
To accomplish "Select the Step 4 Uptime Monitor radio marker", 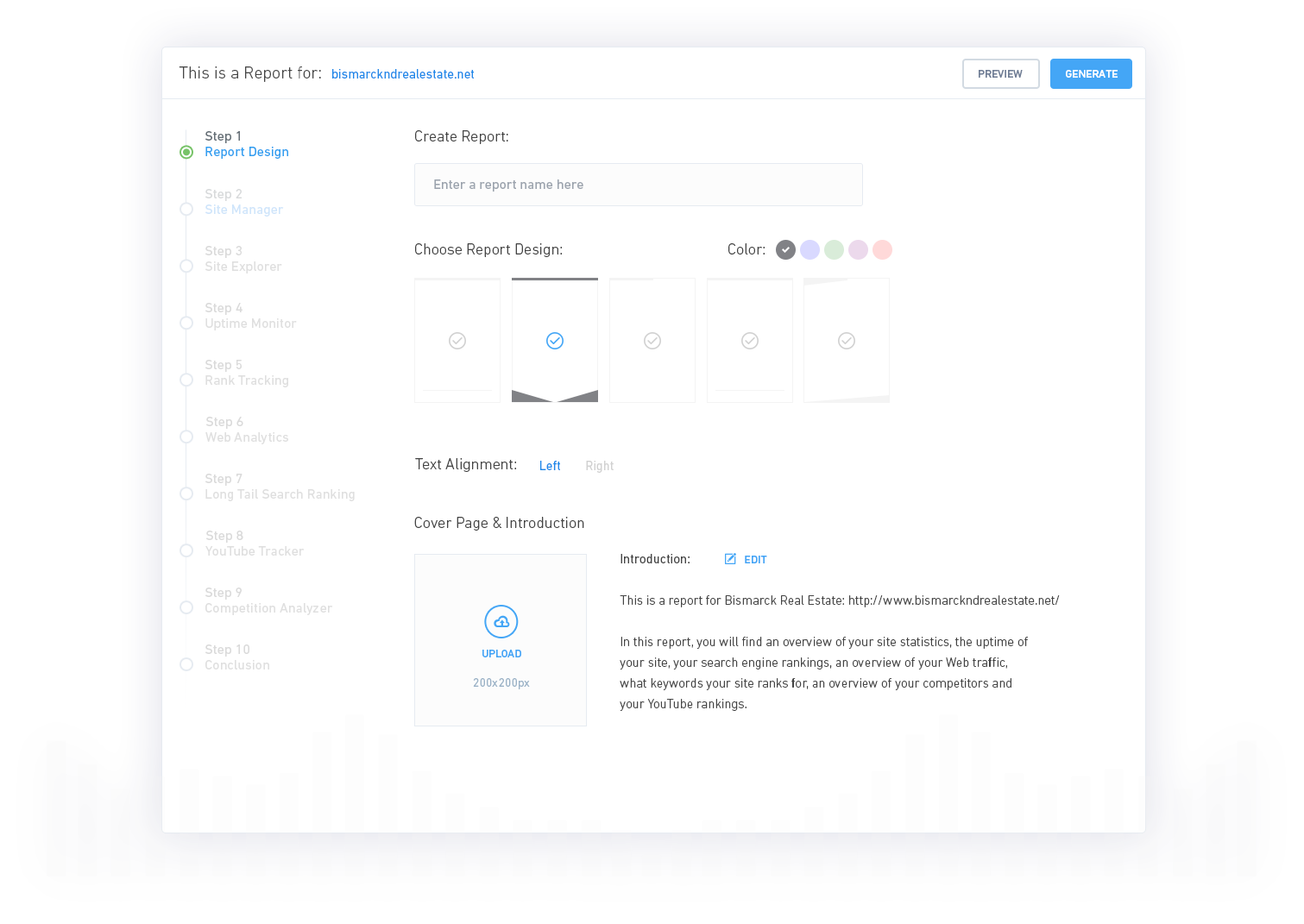I will tap(186, 324).
